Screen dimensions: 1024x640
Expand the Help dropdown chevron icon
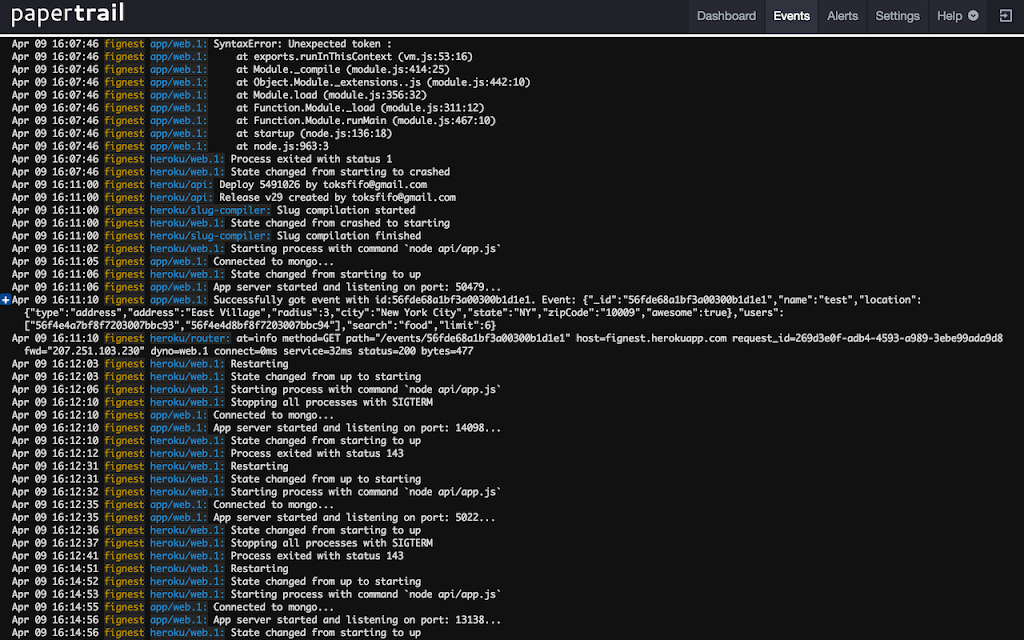point(973,16)
